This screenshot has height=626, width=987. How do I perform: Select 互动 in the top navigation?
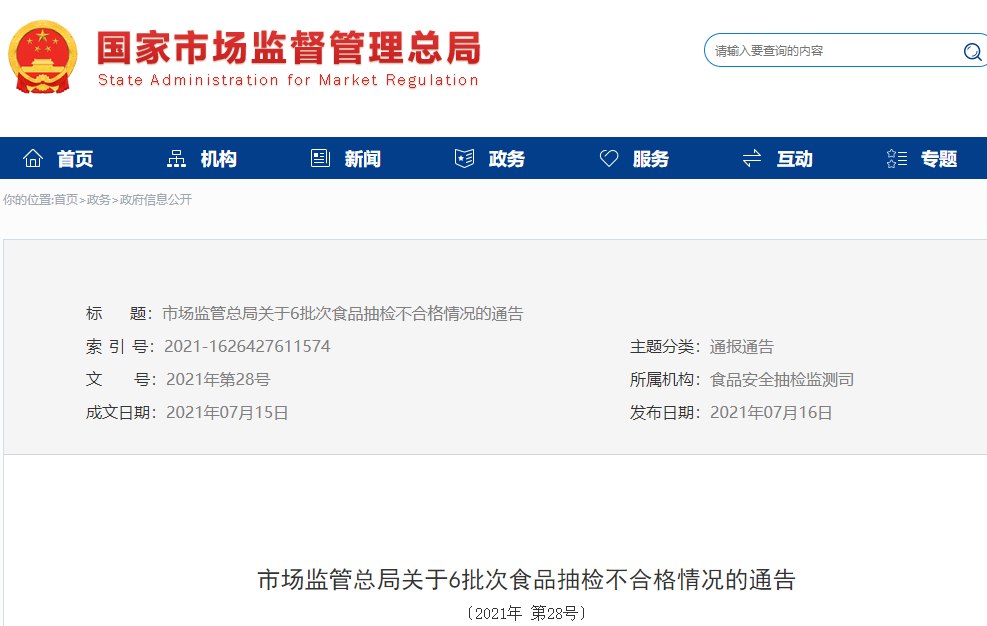point(793,157)
